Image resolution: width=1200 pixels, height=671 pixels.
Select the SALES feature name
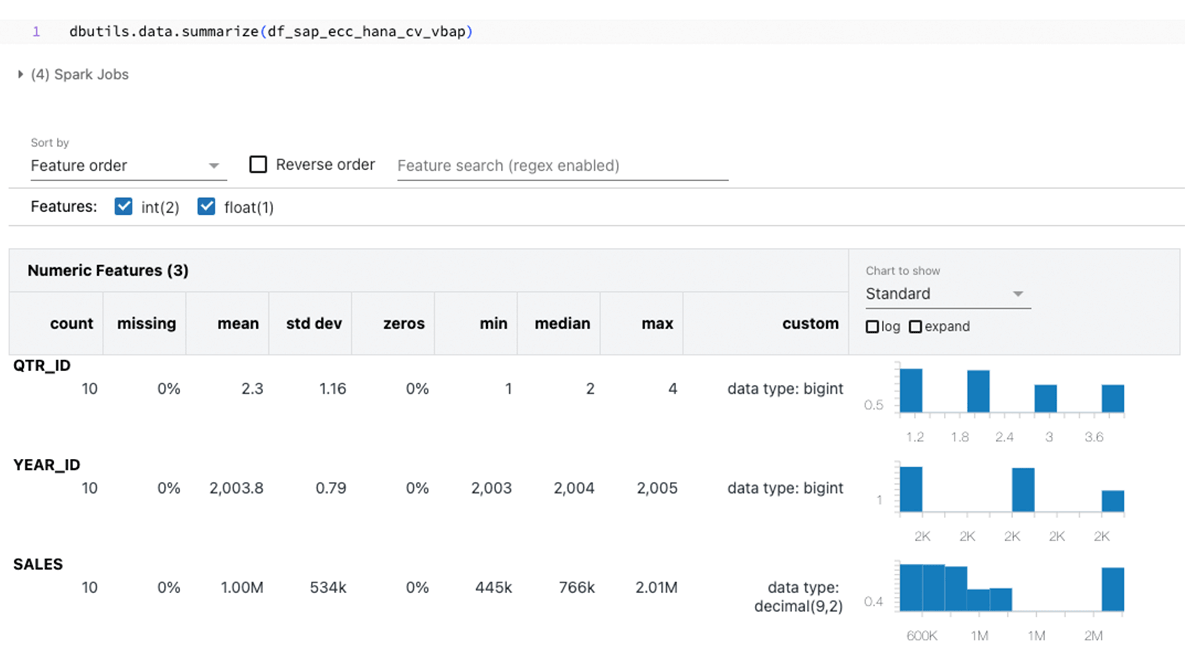[x=38, y=564]
